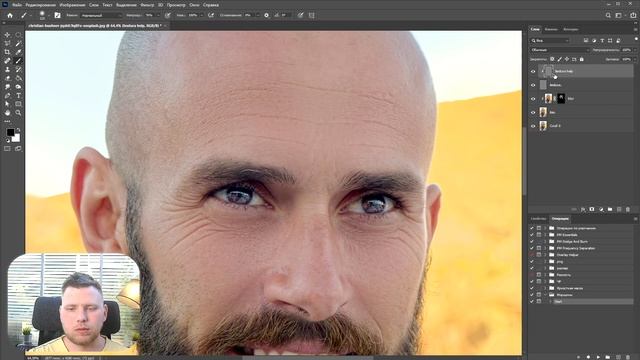
Task: Open the brush settings panel icon
Action: 58,15
